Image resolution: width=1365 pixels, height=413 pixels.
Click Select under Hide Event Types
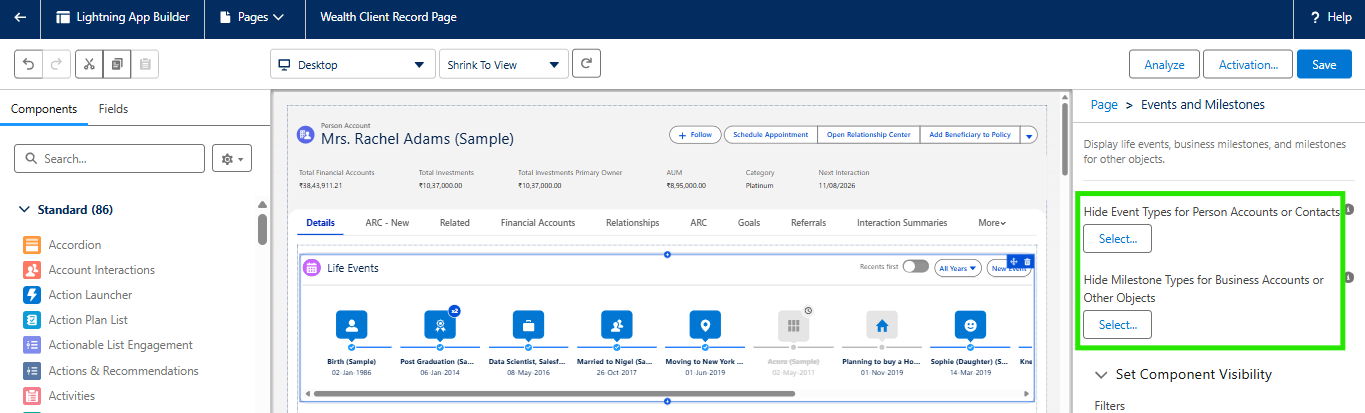point(1117,239)
